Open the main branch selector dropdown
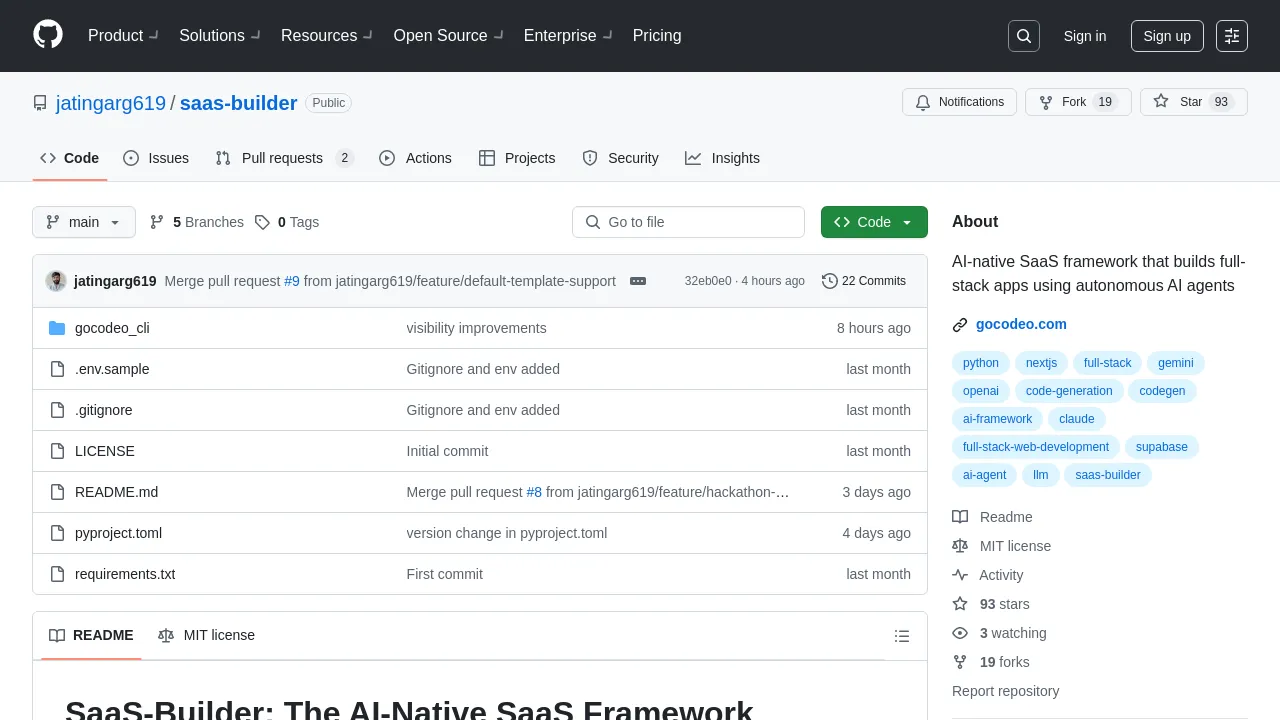Screen dimensions: 1280x720 pos(83,222)
